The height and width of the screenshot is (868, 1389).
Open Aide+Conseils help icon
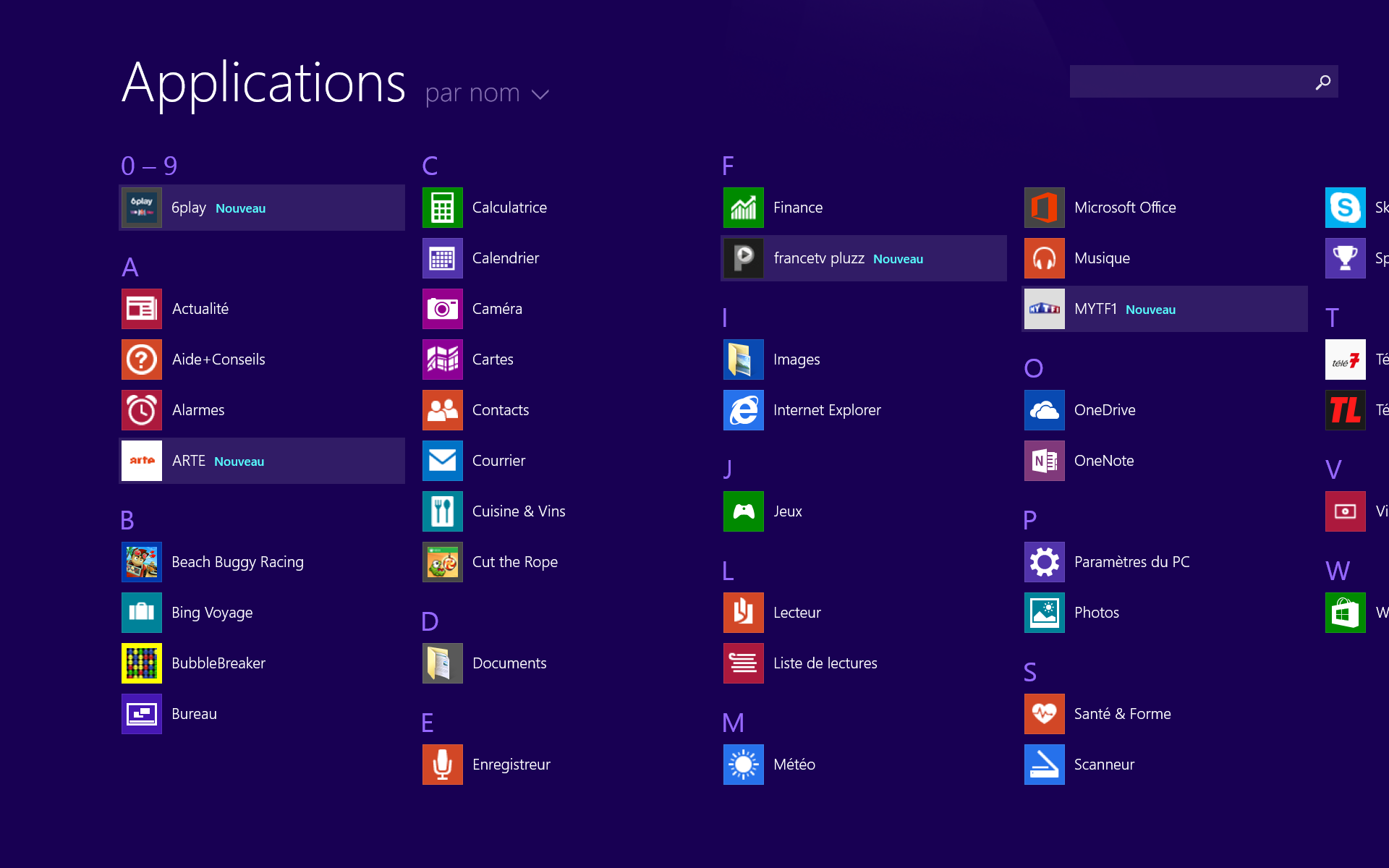142,359
